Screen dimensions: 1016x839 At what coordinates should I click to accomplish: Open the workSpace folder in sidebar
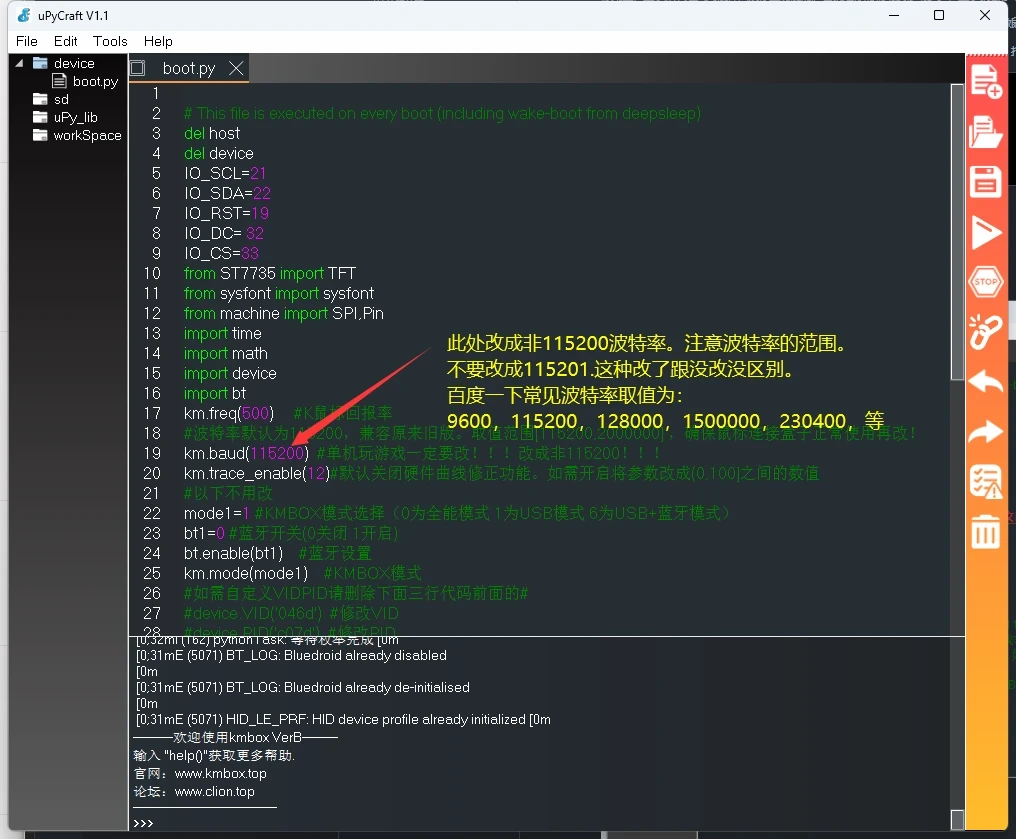click(87, 135)
